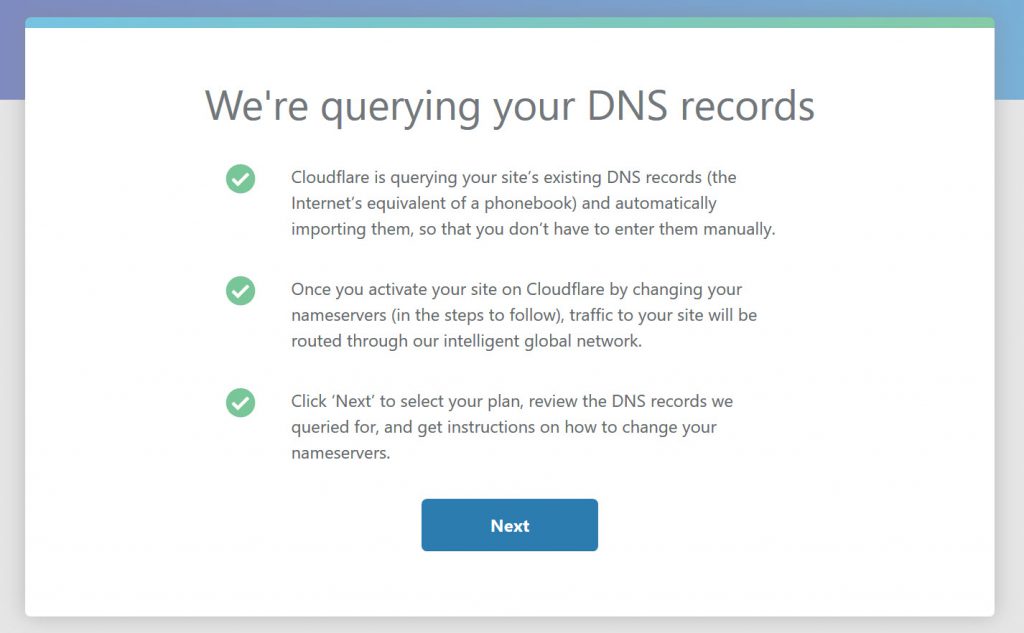Click the checkmark beside "Click 'Next' to select"
1024x633 pixels.
click(240, 403)
